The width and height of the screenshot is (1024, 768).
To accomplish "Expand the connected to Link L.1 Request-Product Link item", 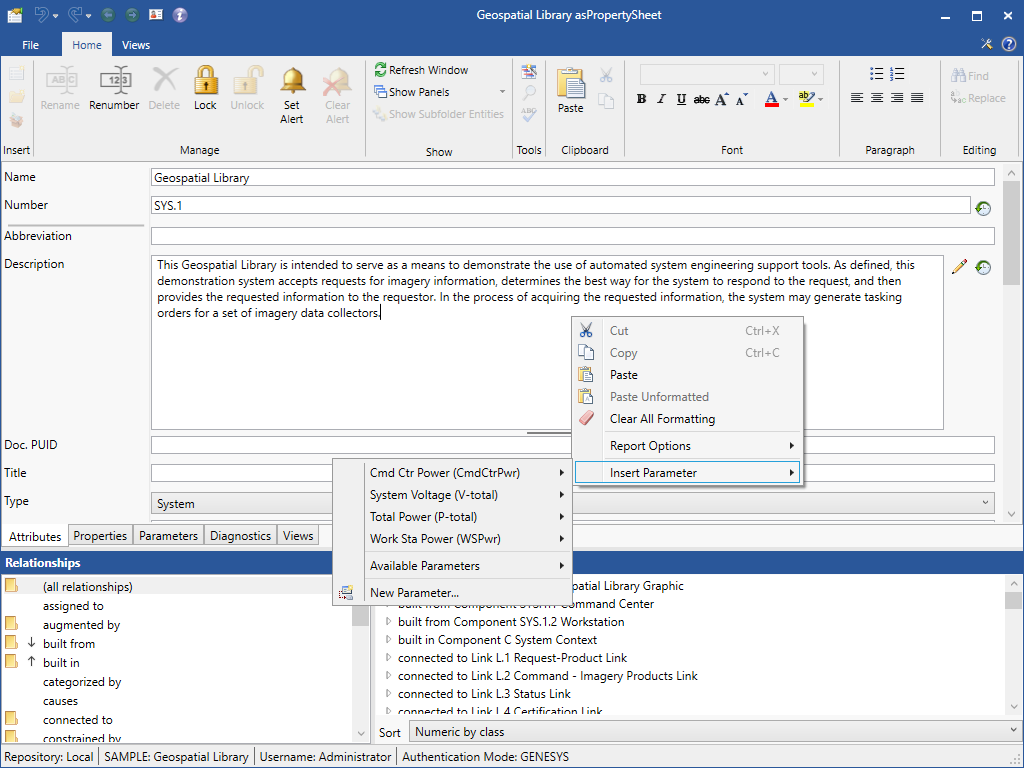I will click(x=390, y=658).
